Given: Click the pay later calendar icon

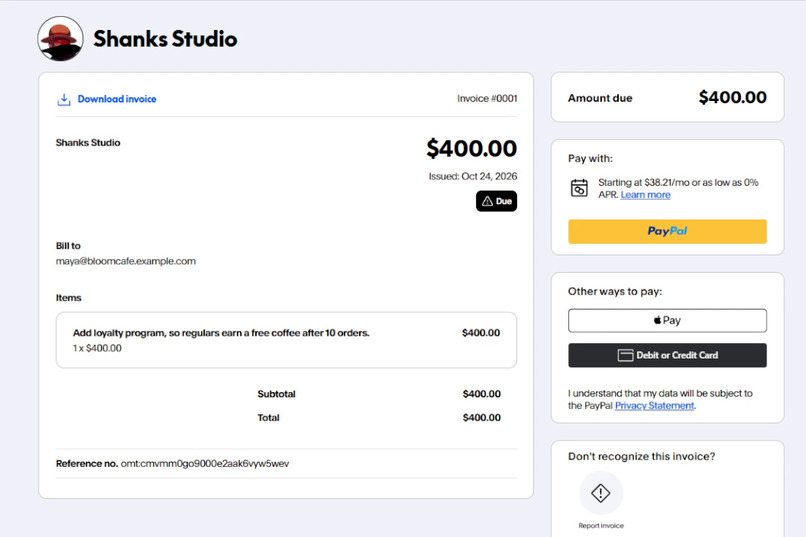Looking at the screenshot, I should click(579, 188).
